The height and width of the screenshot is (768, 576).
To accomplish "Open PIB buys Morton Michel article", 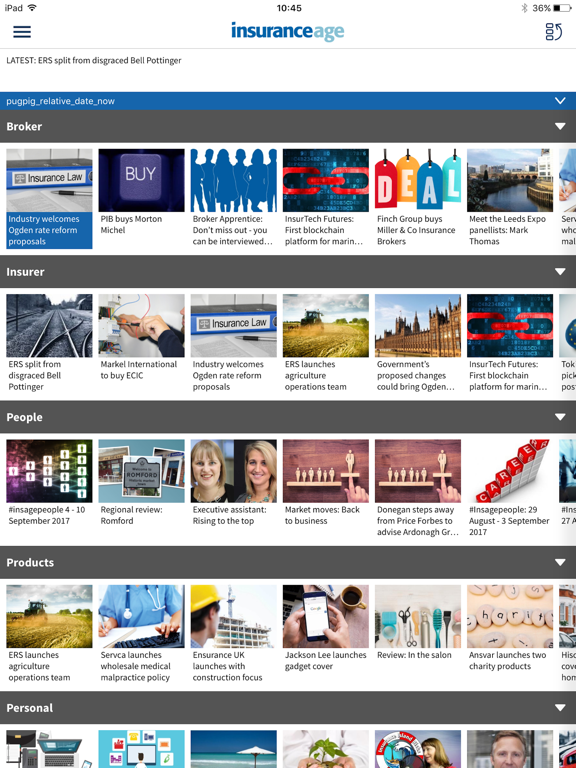I will click(x=142, y=198).
